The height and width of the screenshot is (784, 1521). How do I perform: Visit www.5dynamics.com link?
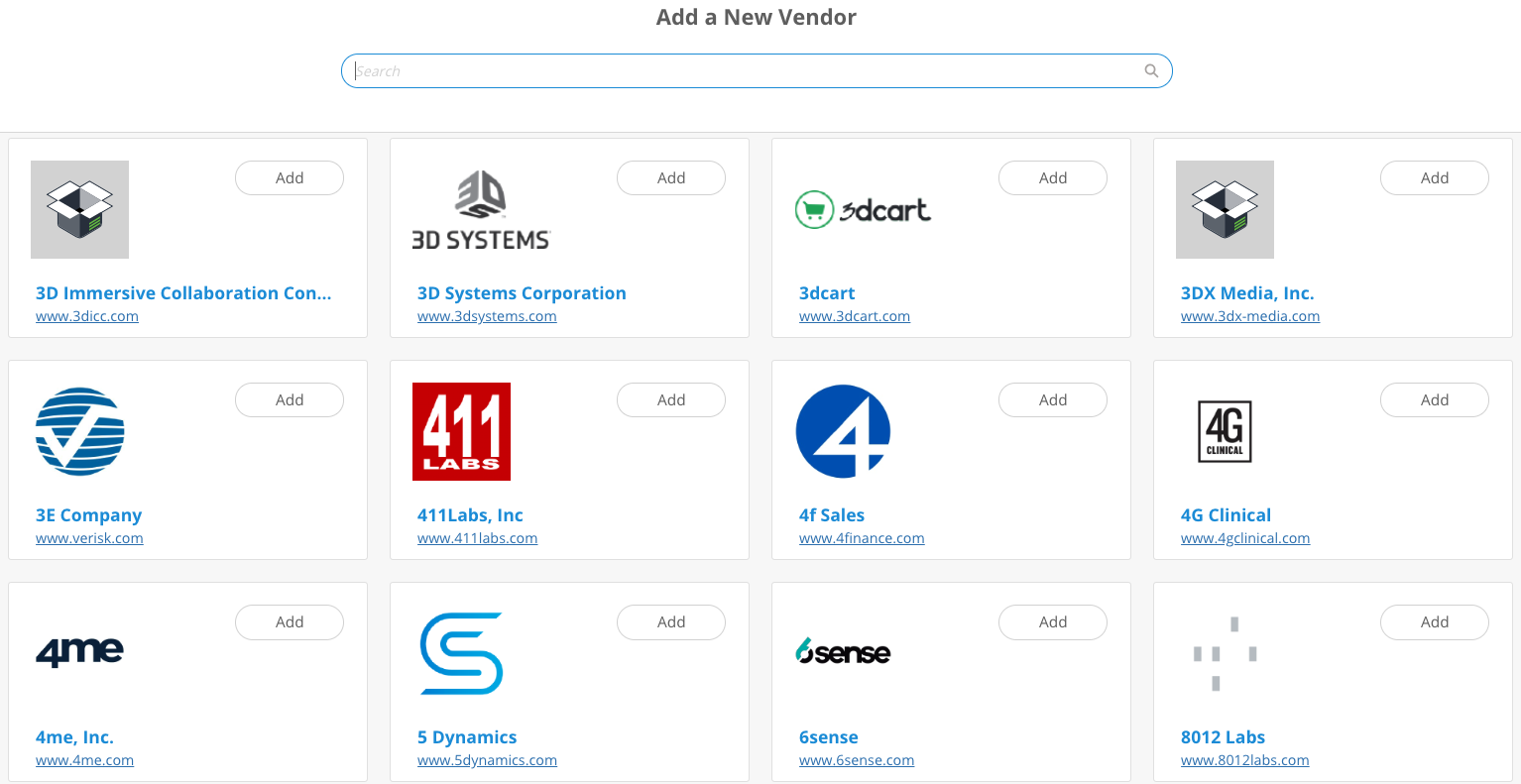(487, 760)
